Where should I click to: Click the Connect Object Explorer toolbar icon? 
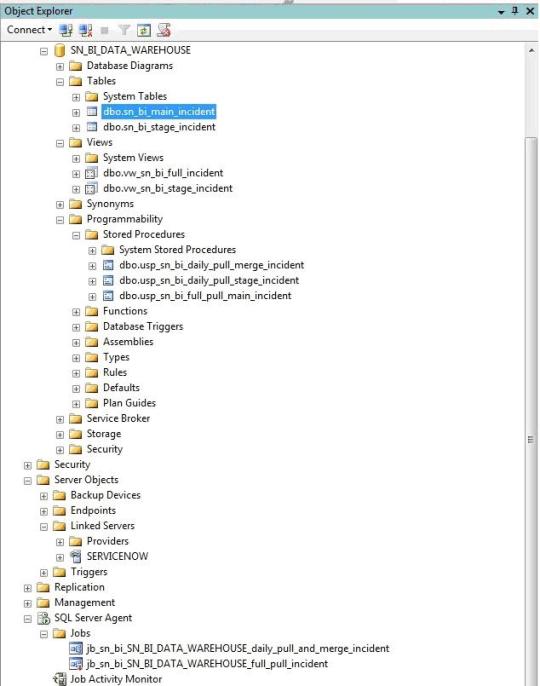(66, 30)
